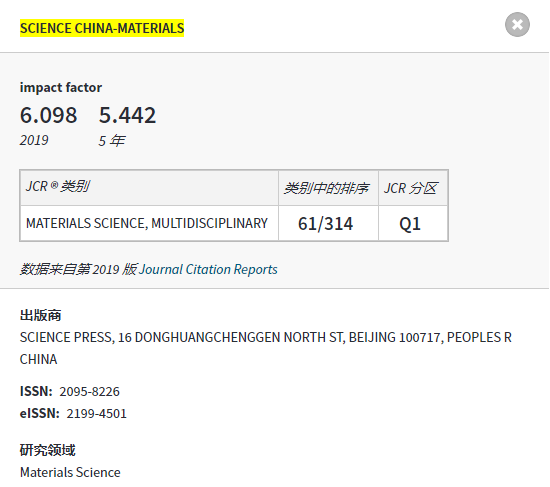Image resolution: width=550 pixels, height=487 pixels.
Task: Click the impact factor heading
Action: coord(61,87)
